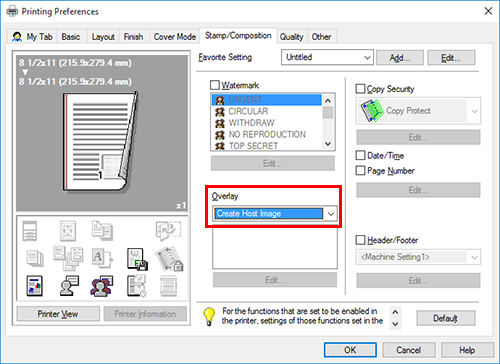This screenshot has width=500, height=364.
Task: Click the grayed horizontal bands page icon
Action: coord(168,286)
